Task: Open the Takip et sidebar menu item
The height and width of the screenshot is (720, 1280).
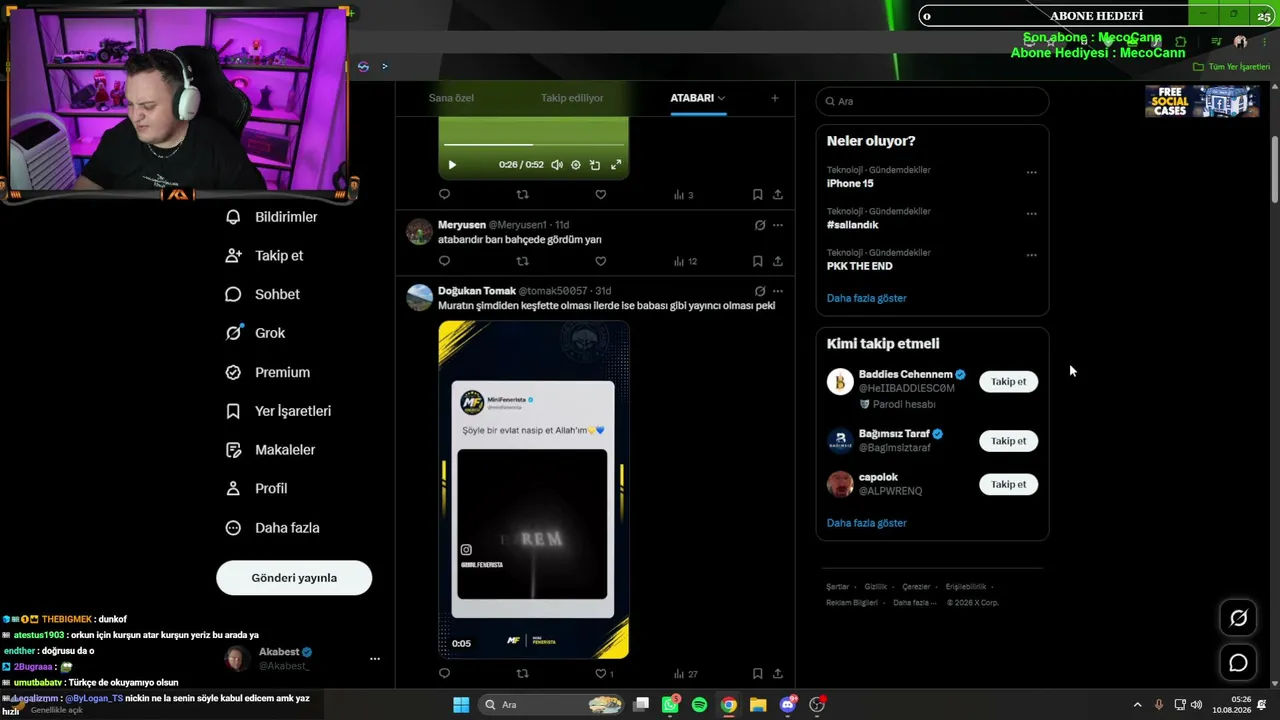Action: click(265, 256)
